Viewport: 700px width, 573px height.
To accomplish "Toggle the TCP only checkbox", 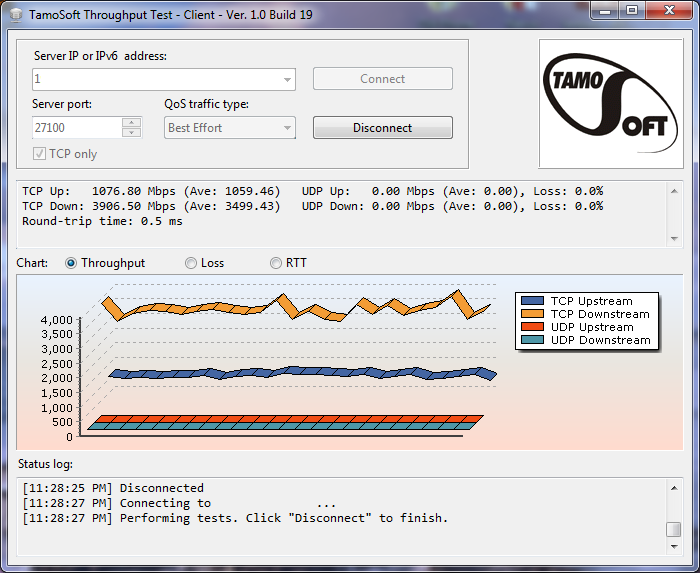I will click(39, 154).
